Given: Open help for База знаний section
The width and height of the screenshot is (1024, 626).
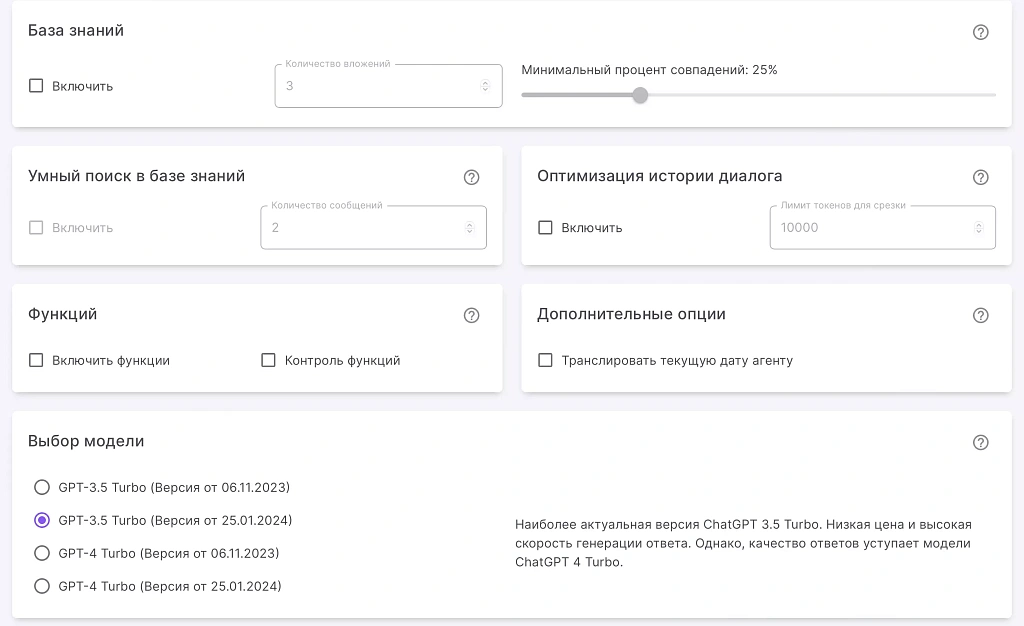Looking at the screenshot, I should pyautogui.click(x=981, y=32).
